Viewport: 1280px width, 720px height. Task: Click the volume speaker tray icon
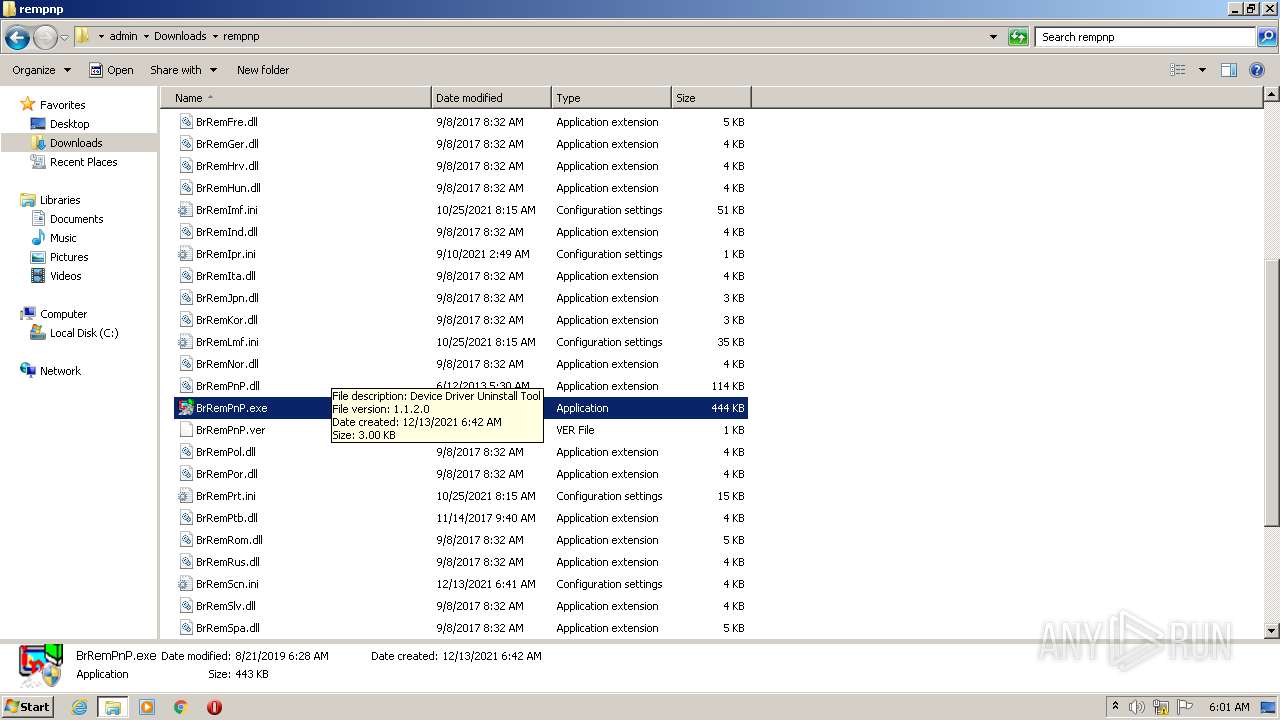(1137, 707)
